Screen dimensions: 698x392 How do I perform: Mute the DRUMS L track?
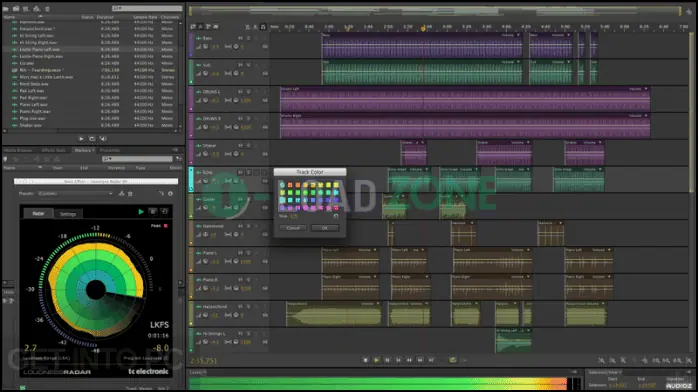click(x=240, y=92)
